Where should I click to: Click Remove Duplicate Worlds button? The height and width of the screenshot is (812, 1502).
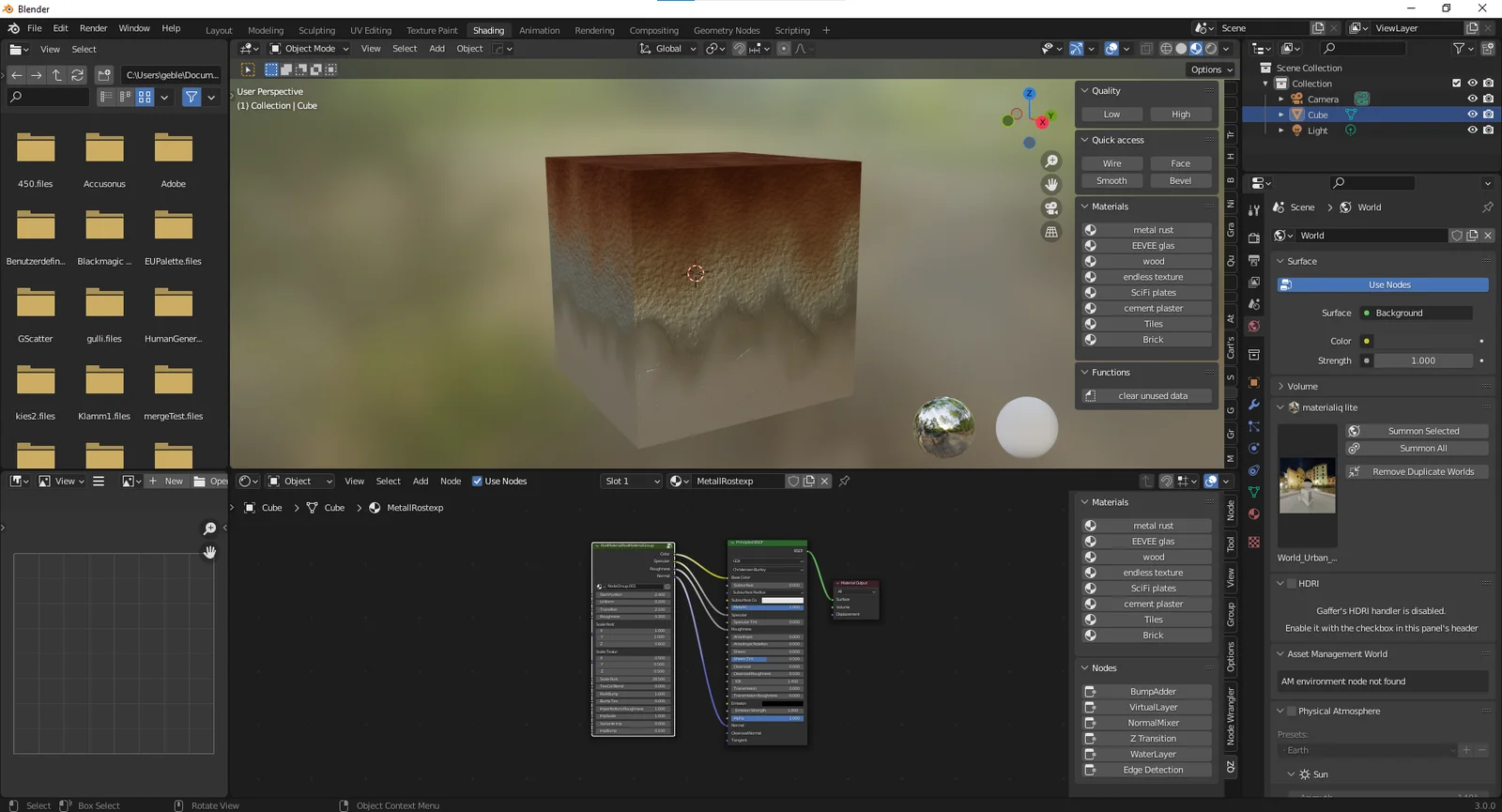1417,472
